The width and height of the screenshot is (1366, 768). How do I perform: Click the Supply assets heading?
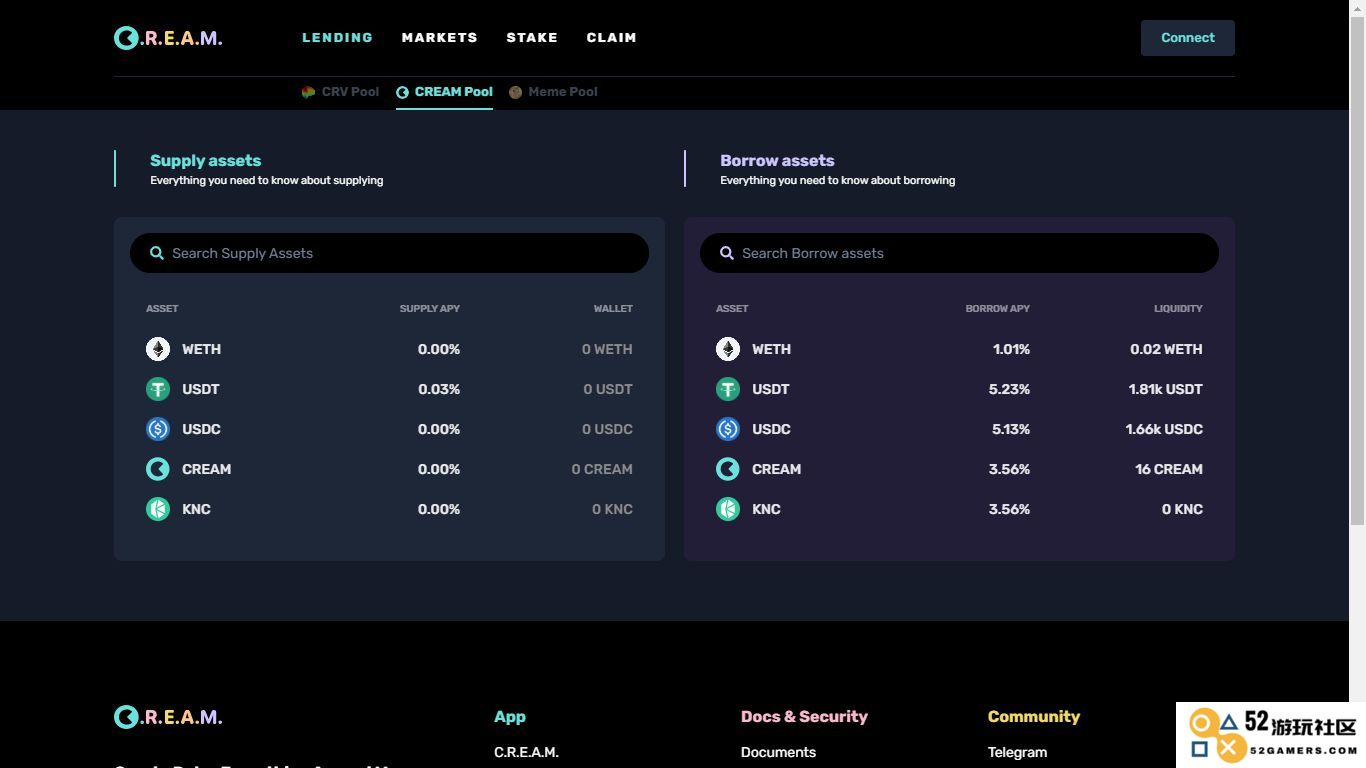[x=205, y=160]
